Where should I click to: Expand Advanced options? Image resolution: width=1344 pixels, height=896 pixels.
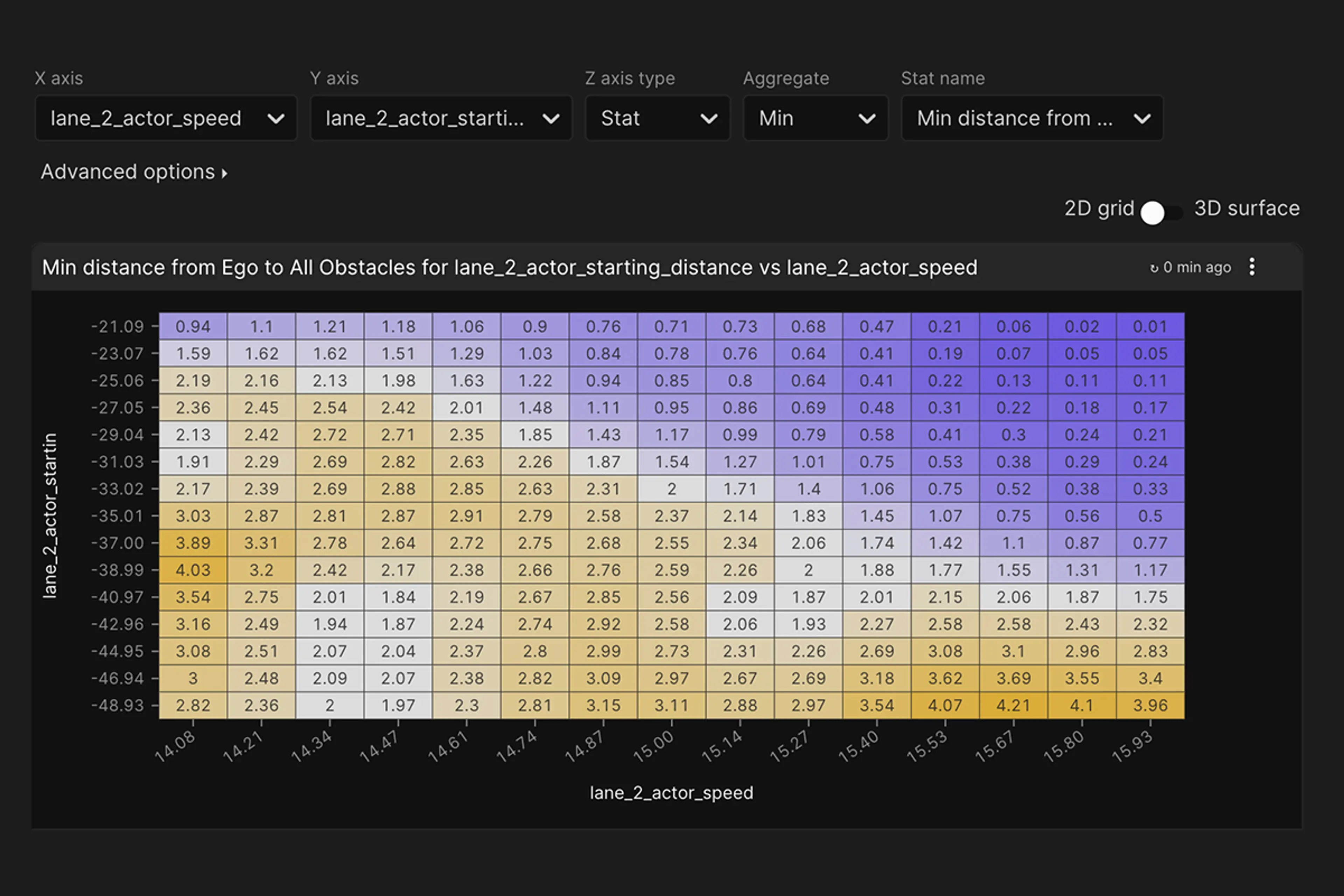(x=128, y=172)
